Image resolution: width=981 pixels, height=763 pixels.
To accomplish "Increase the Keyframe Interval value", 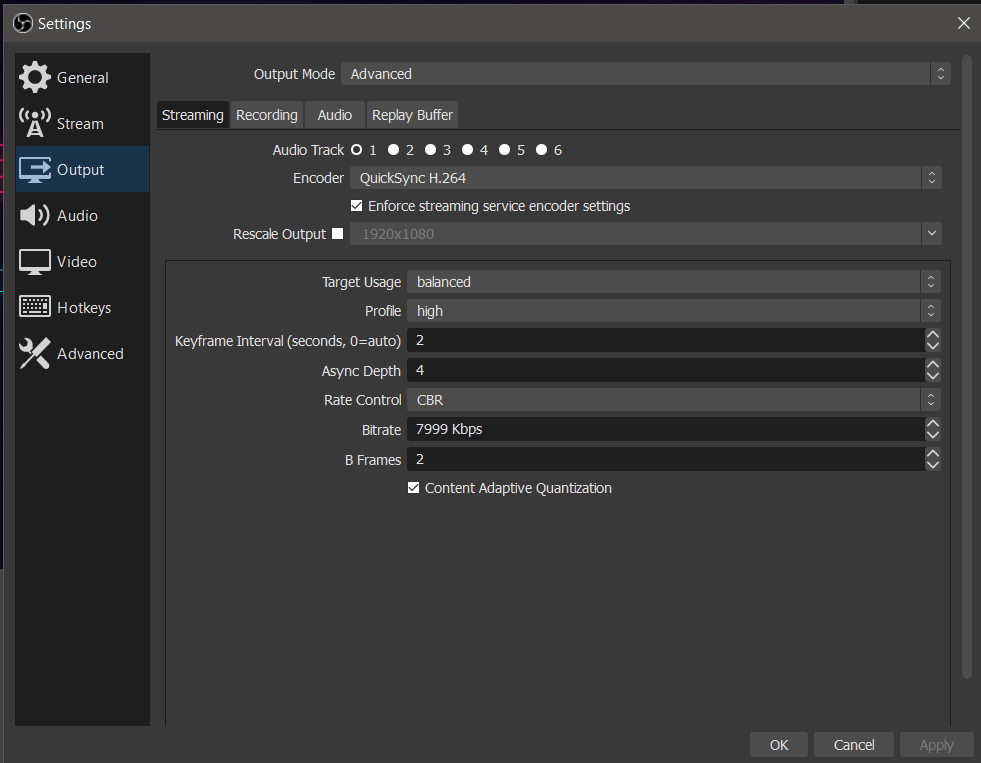I will (933, 335).
